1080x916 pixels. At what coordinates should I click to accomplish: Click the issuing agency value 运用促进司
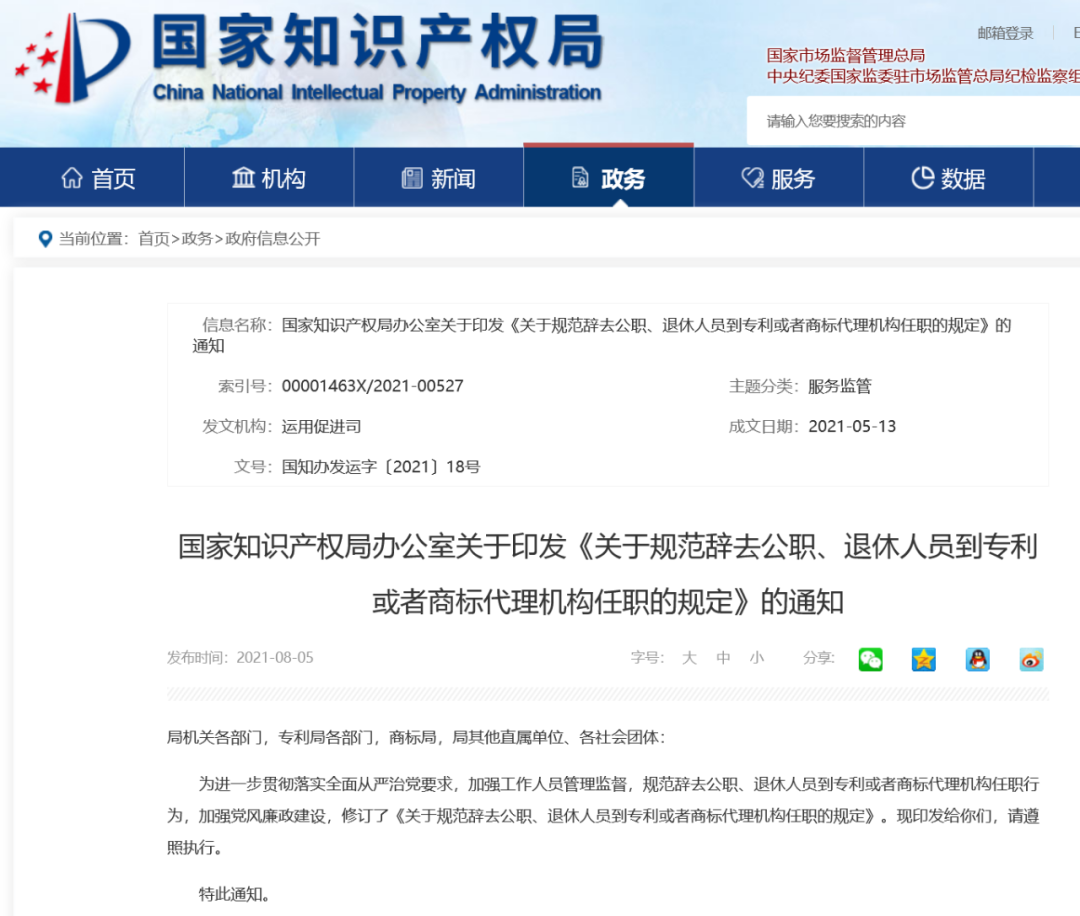click(x=322, y=426)
